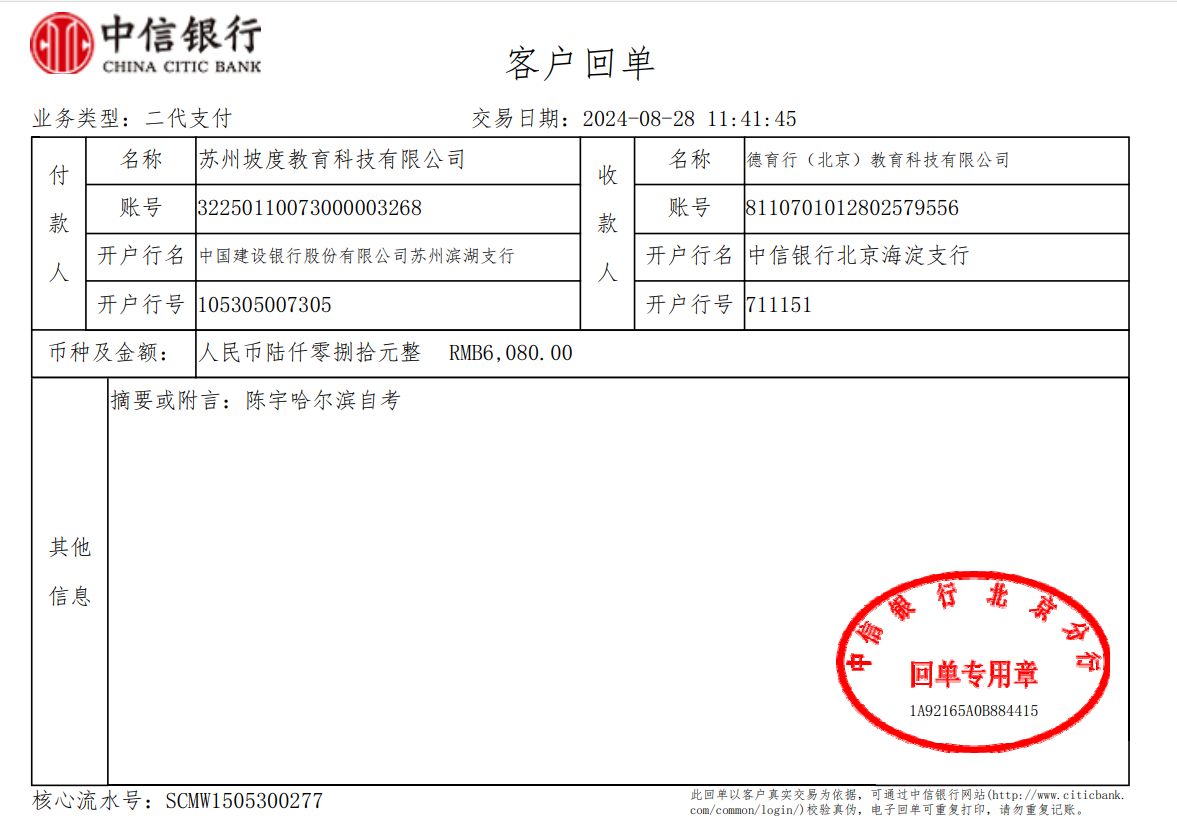Click the red CITIC Bank logo emblem
The height and width of the screenshot is (837, 1177).
[62, 44]
